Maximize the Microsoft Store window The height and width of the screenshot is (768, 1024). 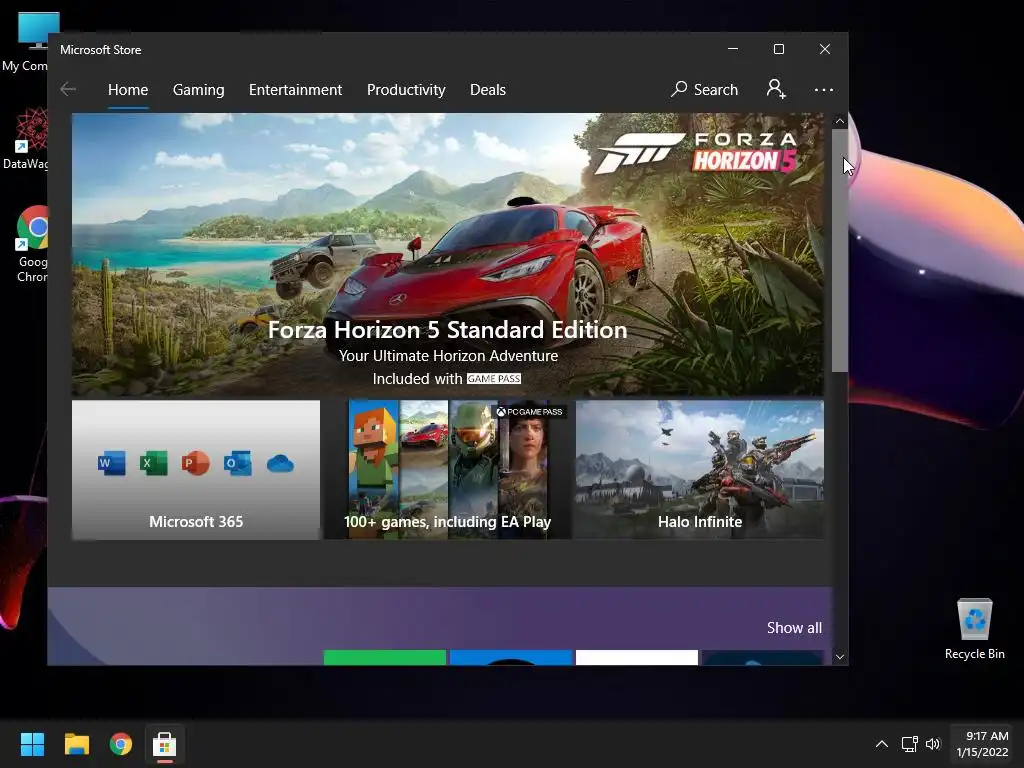(778, 49)
